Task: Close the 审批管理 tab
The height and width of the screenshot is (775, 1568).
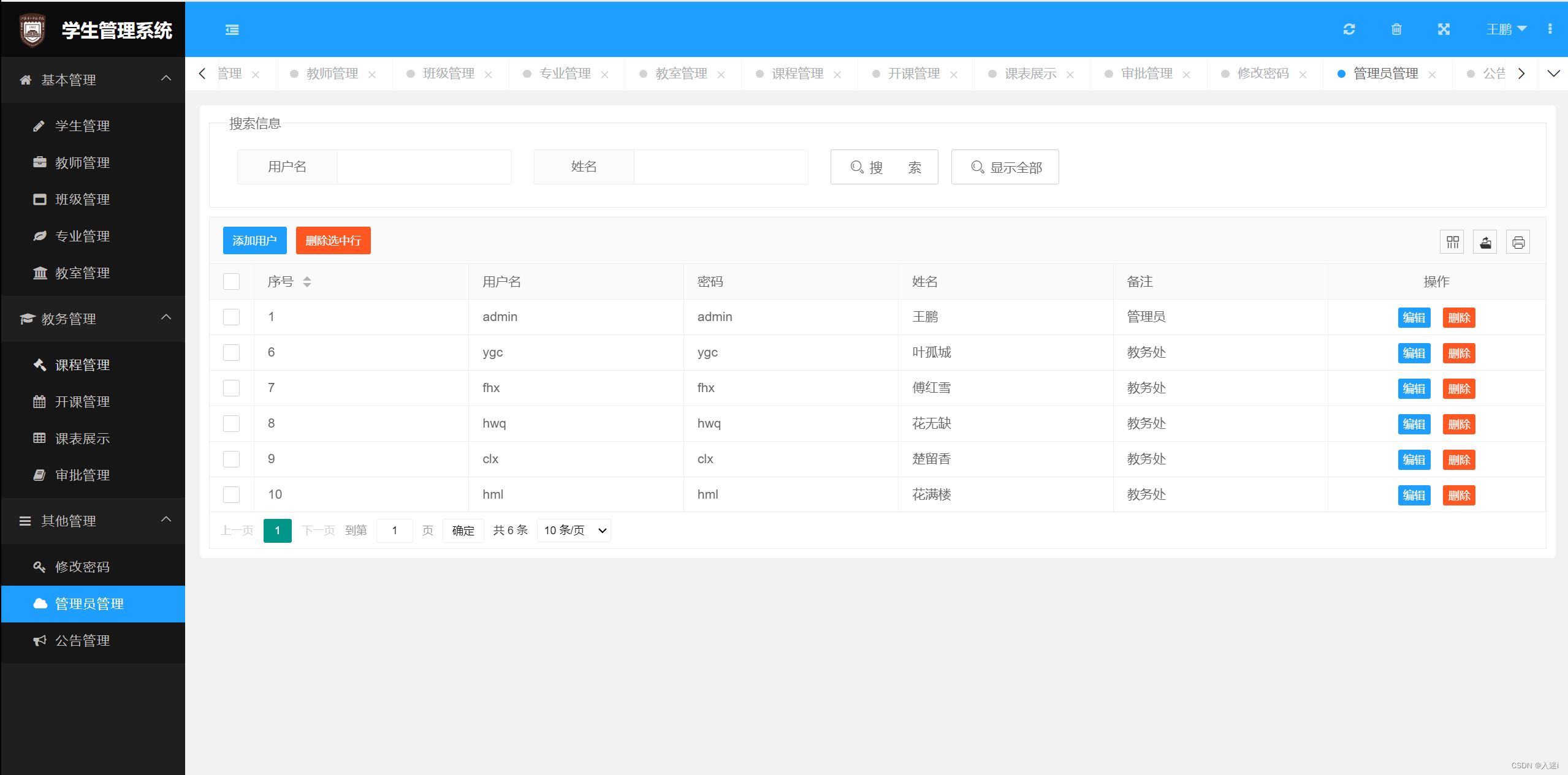Action: [x=1187, y=75]
